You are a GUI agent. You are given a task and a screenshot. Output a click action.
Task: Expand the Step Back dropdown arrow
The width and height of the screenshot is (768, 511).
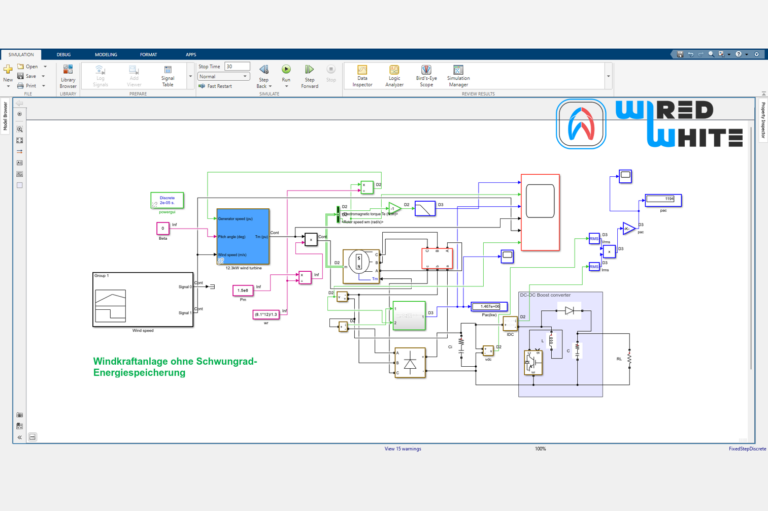coord(270,86)
